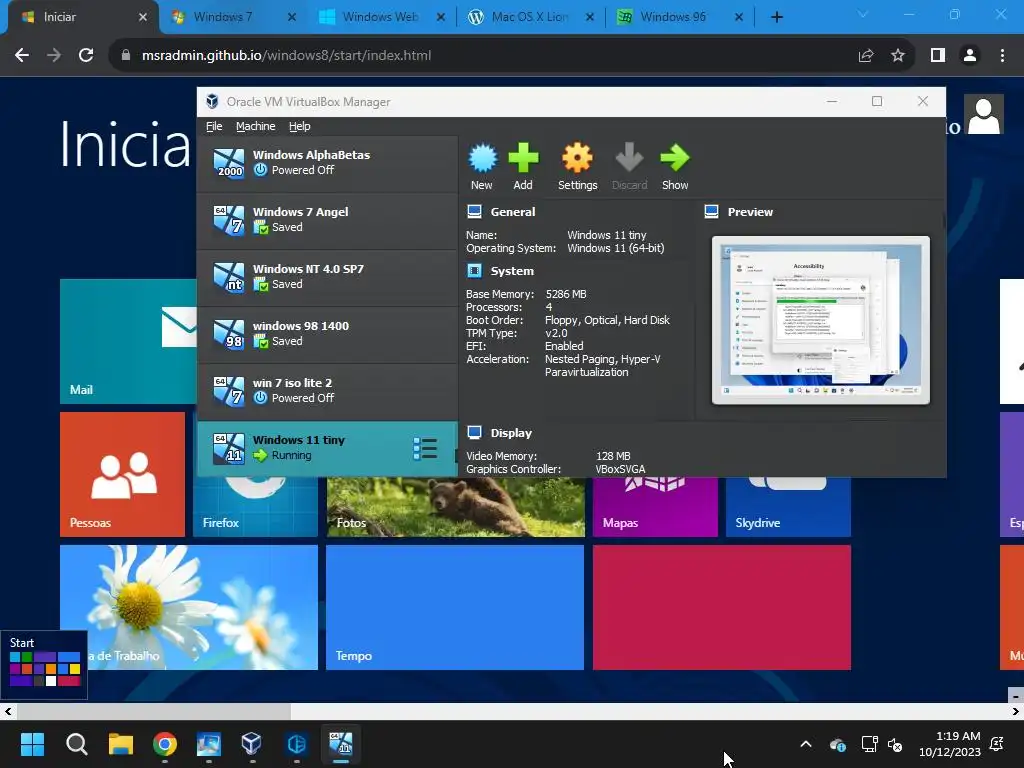Click the page horizontal scrollbar thumb
This screenshot has width=1024, height=768.
tap(153, 711)
